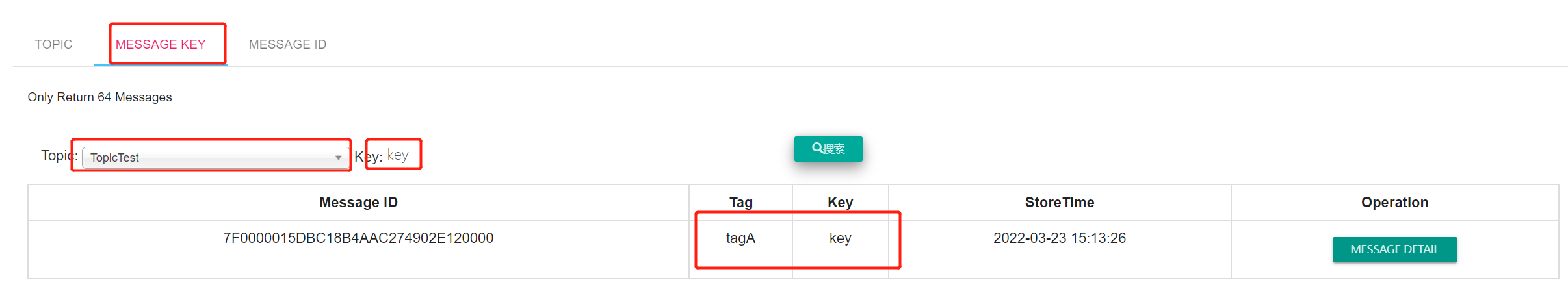Open the MESSAGE ID tab
This screenshot has width=1568, height=291.
tap(287, 44)
